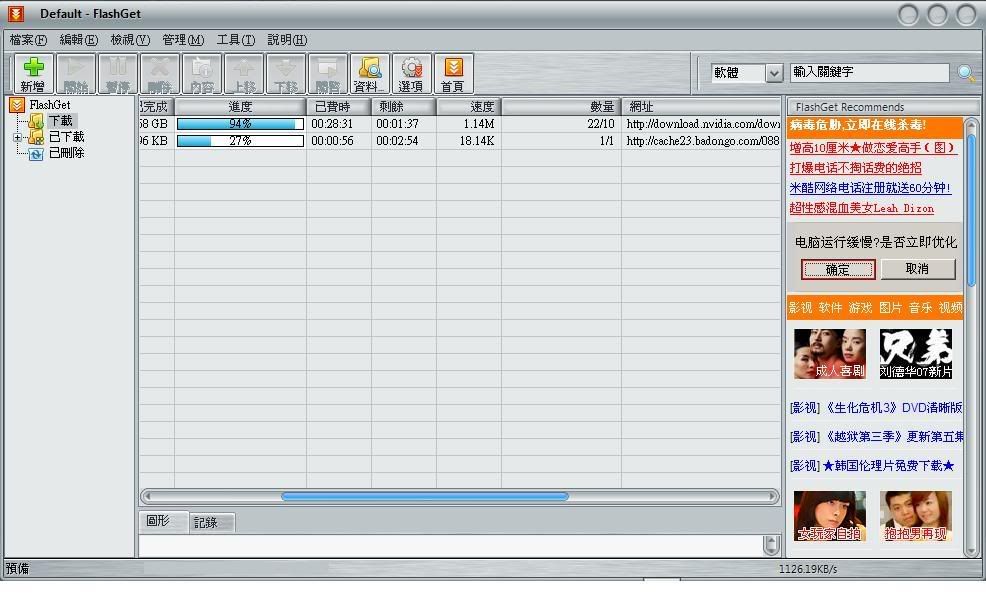Viewport: 986px width, 600px height.
Task: Click the 影视 category link
Action: (800, 308)
